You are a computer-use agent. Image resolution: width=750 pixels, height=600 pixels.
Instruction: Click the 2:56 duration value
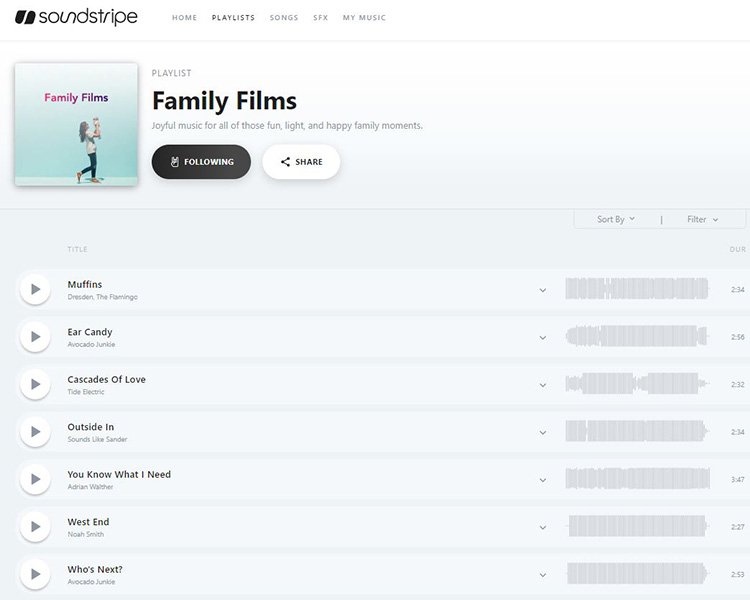coord(738,337)
